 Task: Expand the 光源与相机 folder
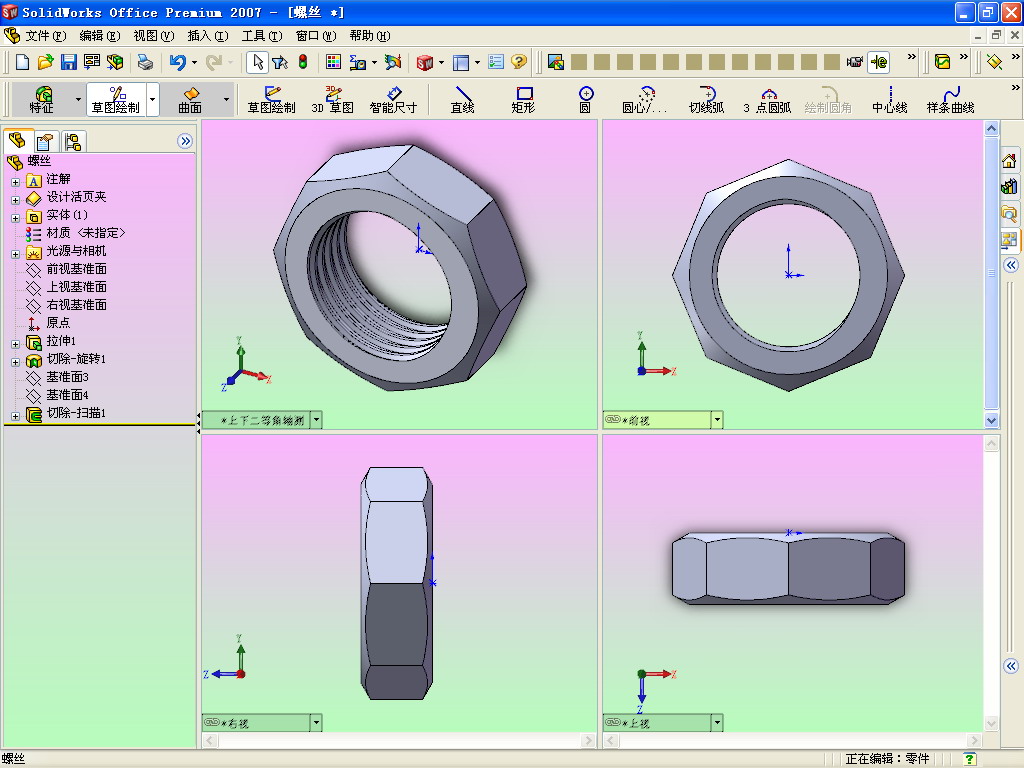15,253
